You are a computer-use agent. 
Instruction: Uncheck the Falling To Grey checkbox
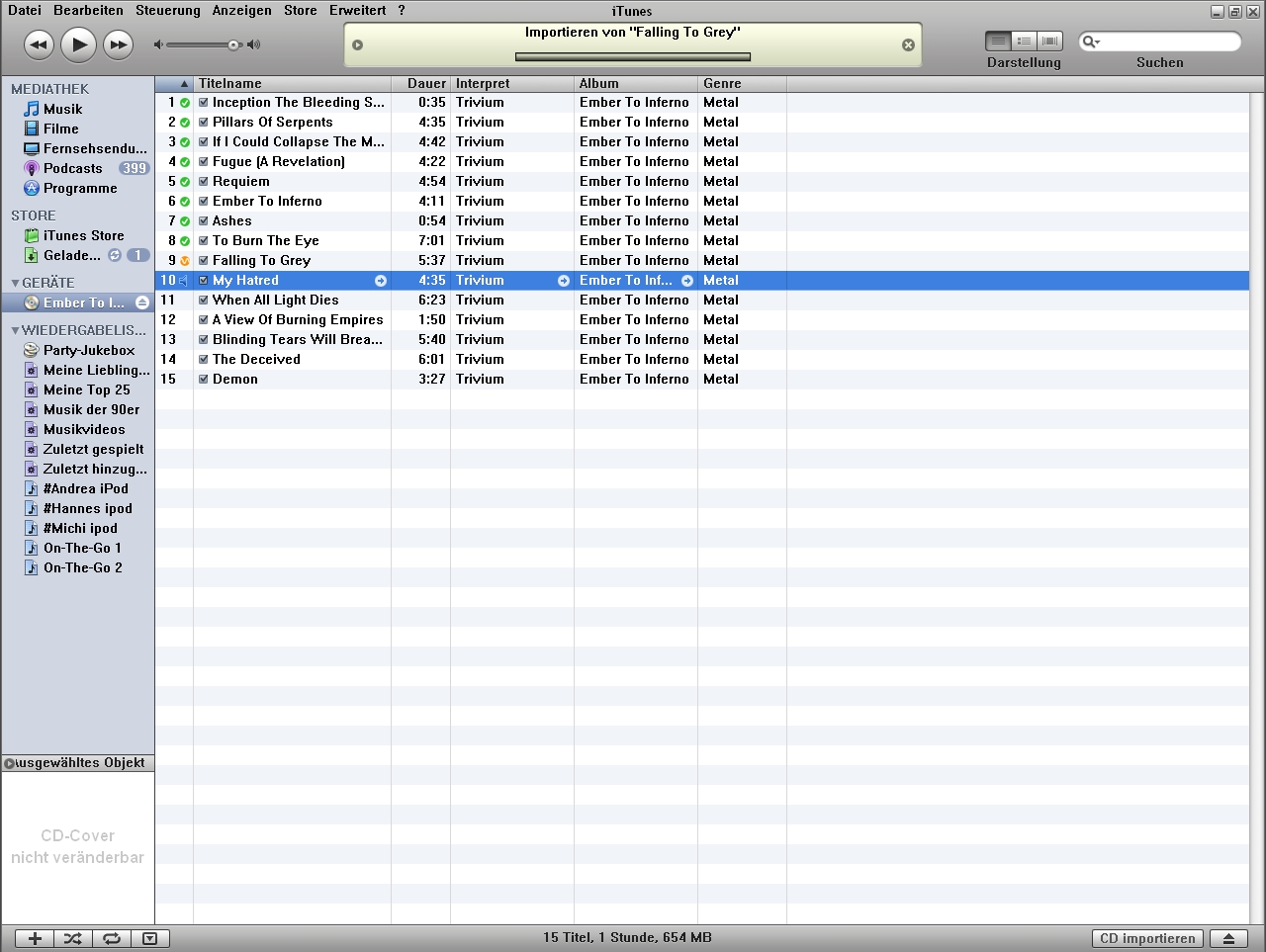click(204, 260)
